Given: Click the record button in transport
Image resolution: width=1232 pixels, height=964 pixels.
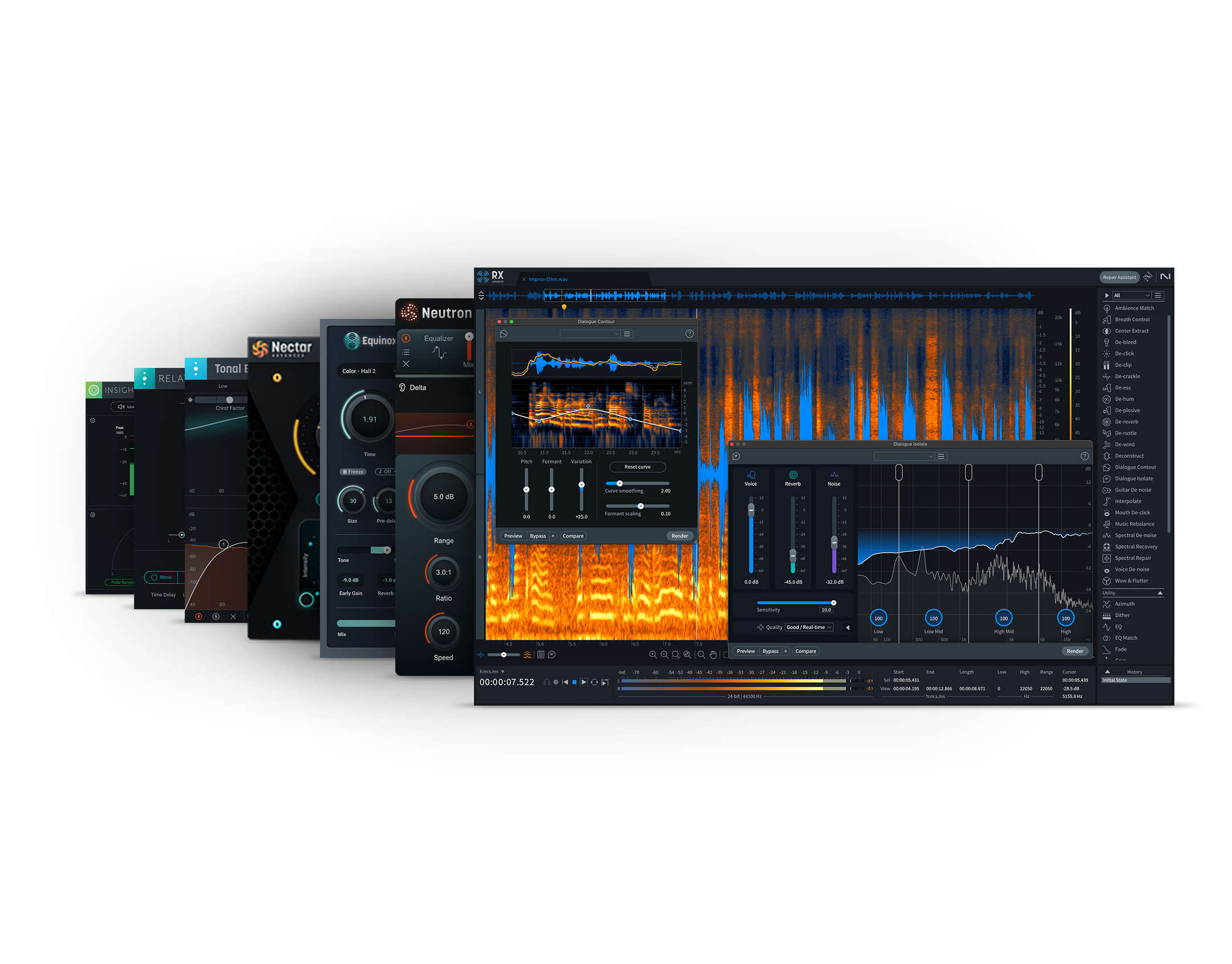Looking at the screenshot, I should [x=556, y=682].
